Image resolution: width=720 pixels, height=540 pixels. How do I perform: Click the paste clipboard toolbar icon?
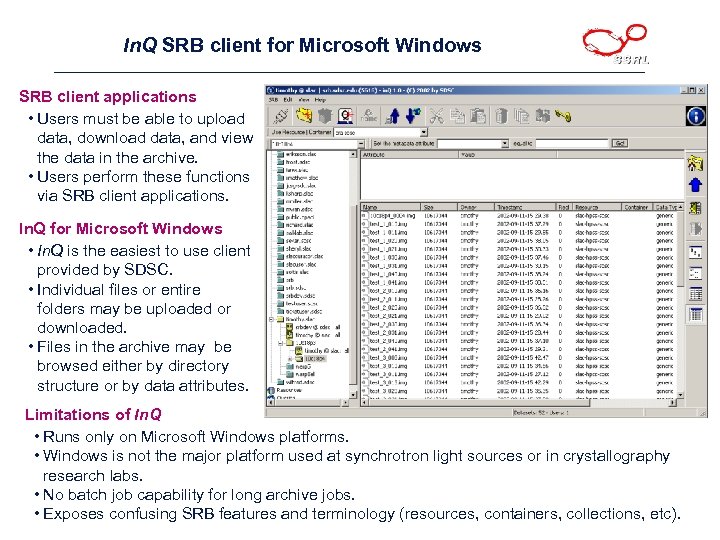[478, 116]
